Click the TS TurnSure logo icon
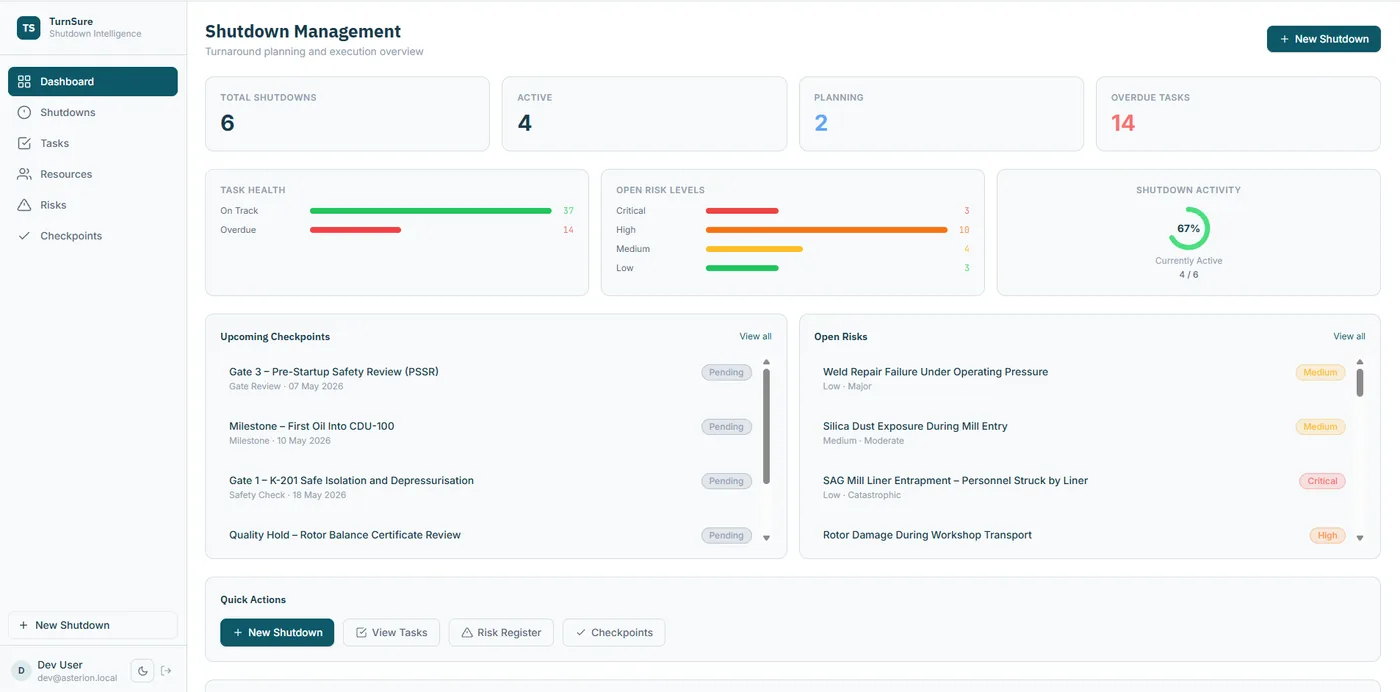This screenshot has height=692, width=1400. pyautogui.click(x=28, y=28)
